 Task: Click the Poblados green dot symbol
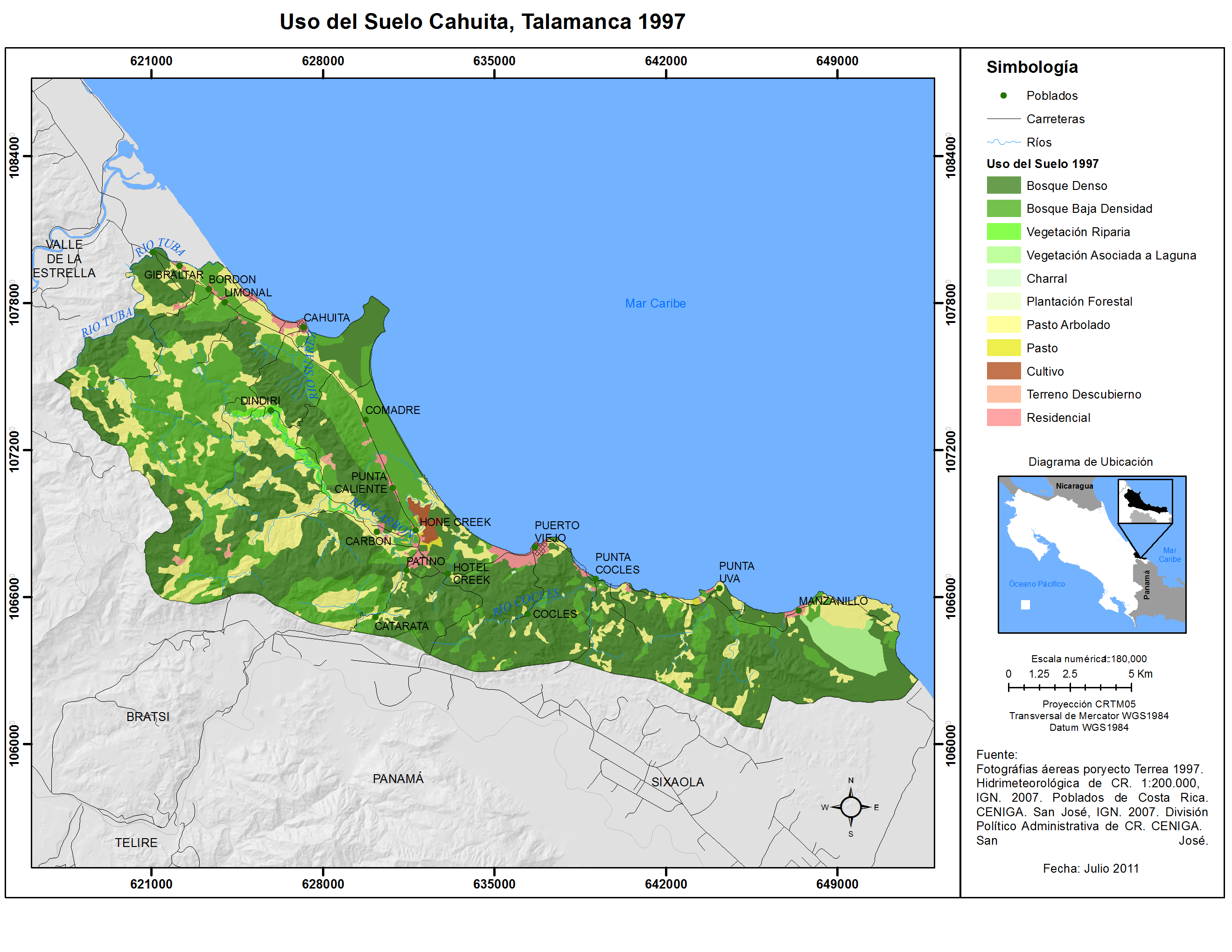1003,95
